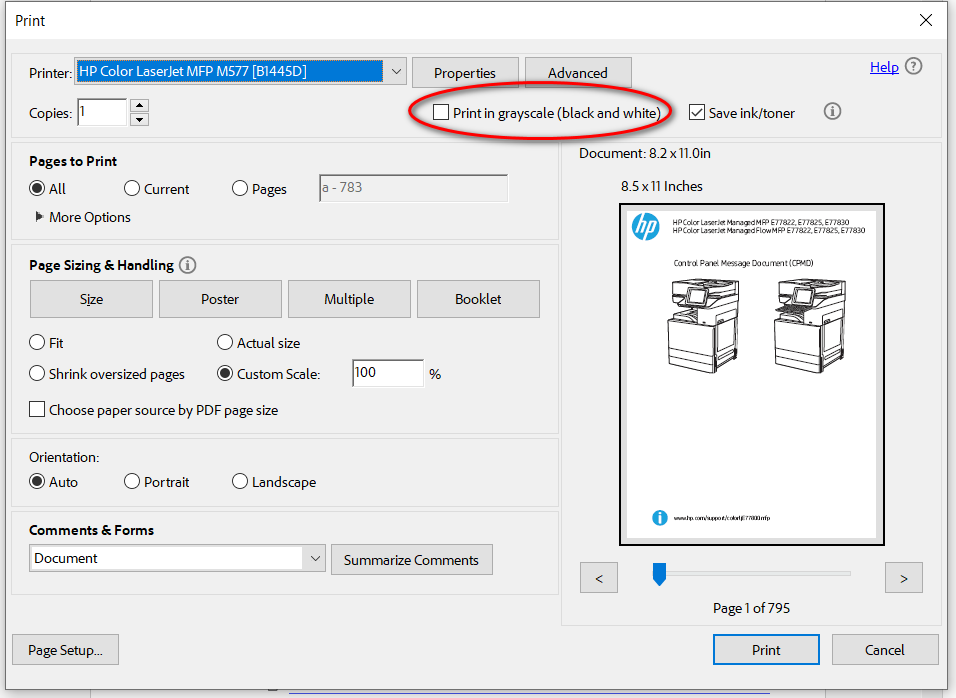Decrease copies using the down stepper arrow

coord(140,118)
